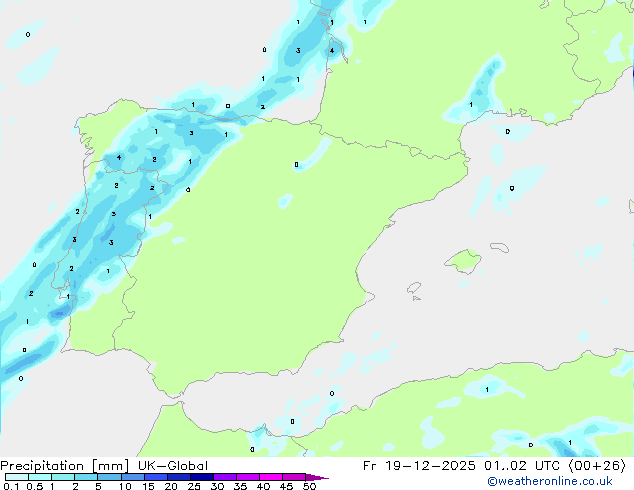Click the '40' legend scale label

263,486
